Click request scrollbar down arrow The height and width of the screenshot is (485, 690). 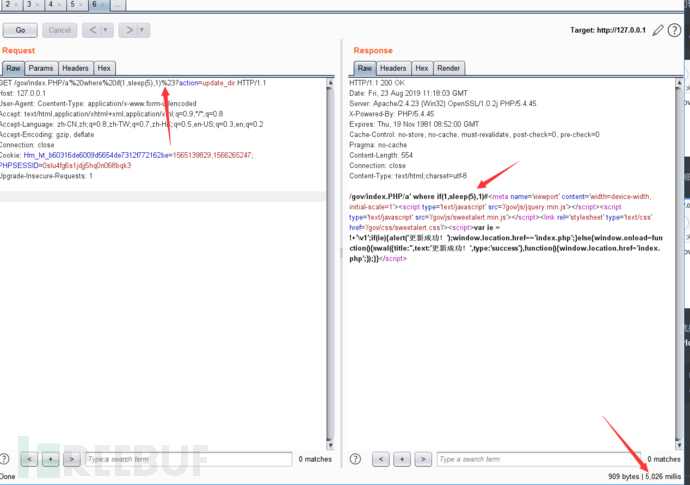coord(330,445)
